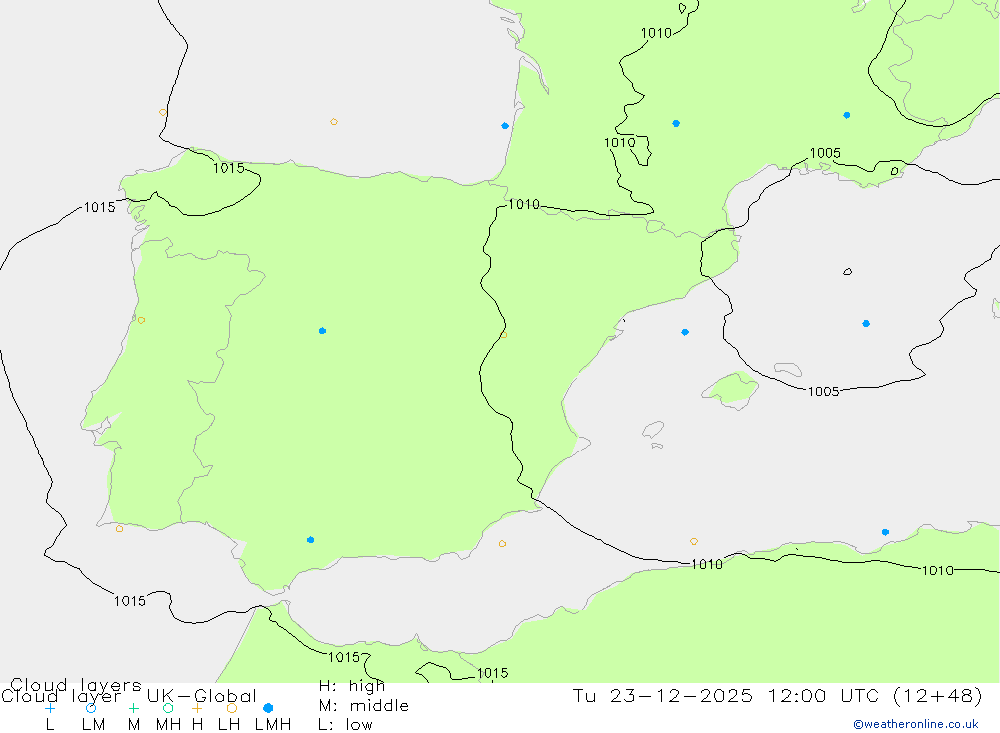Click the blue open-circle LM legend symbol

pos(91,708)
